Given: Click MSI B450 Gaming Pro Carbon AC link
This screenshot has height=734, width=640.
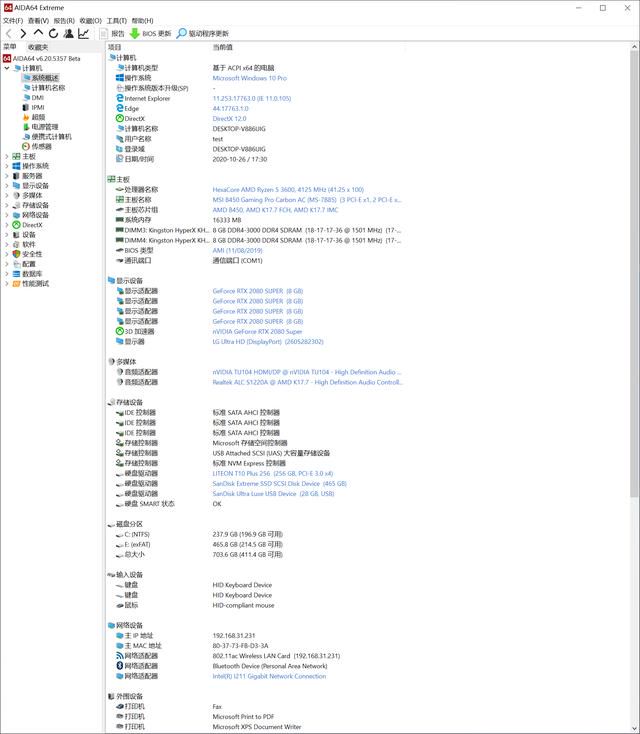Looking at the screenshot, I should coord(307,200).
